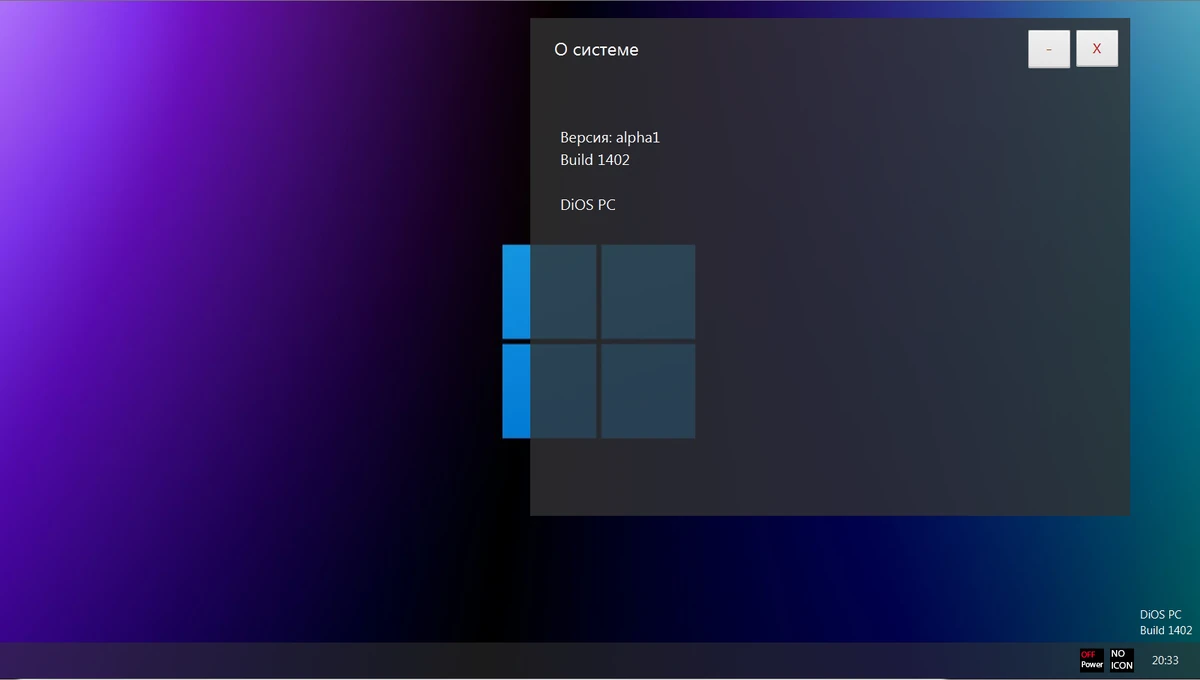Expand the system clock showing 20:33
This screenshot has width=1200, height=680.
coord(1165,660)
